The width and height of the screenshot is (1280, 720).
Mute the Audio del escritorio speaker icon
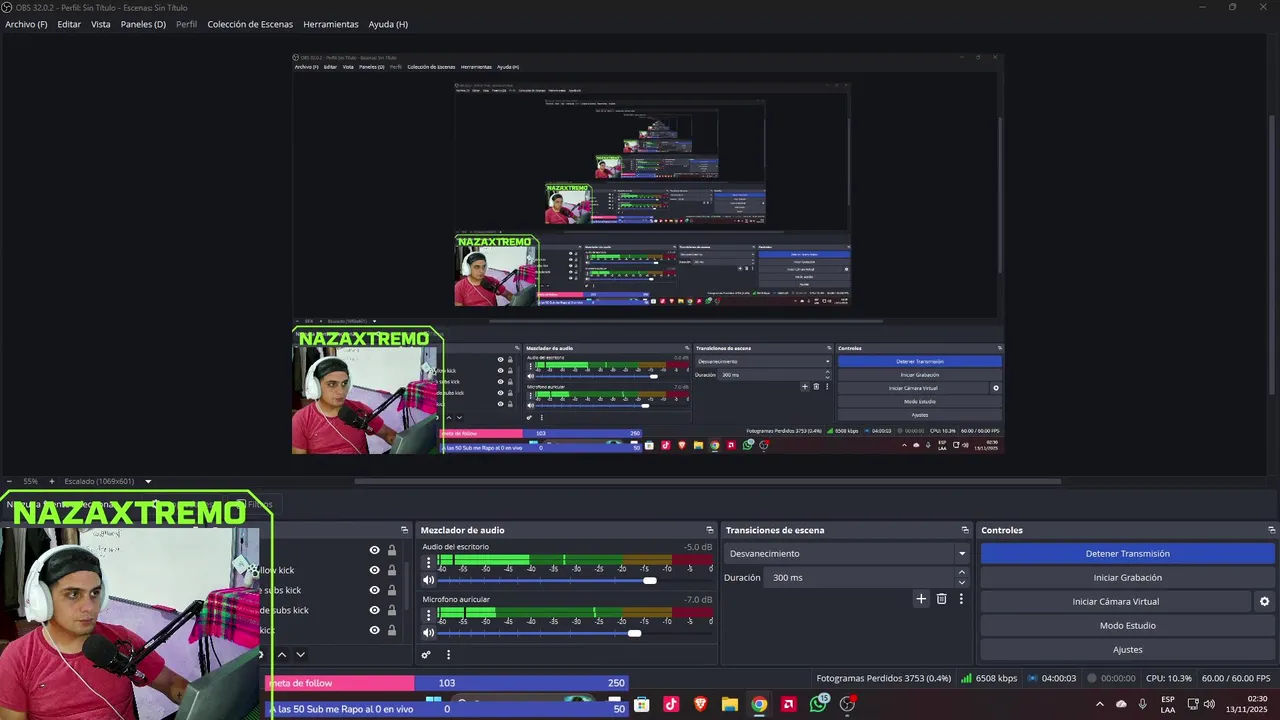429,580
